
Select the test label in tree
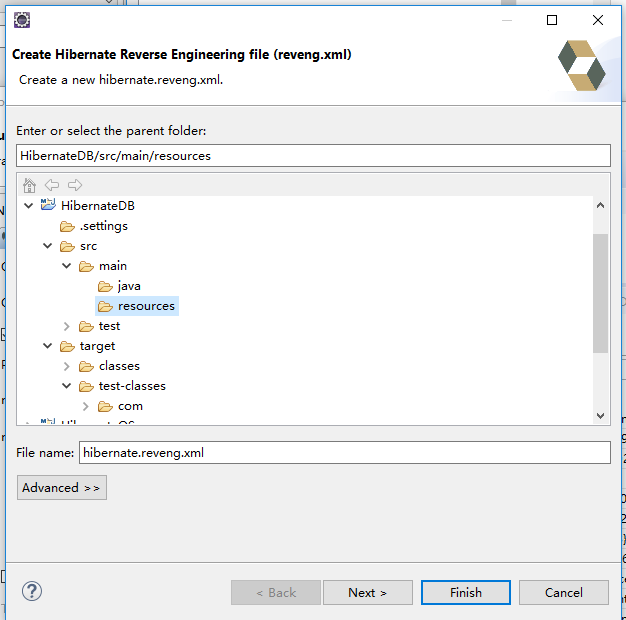(x=109, y=327)
